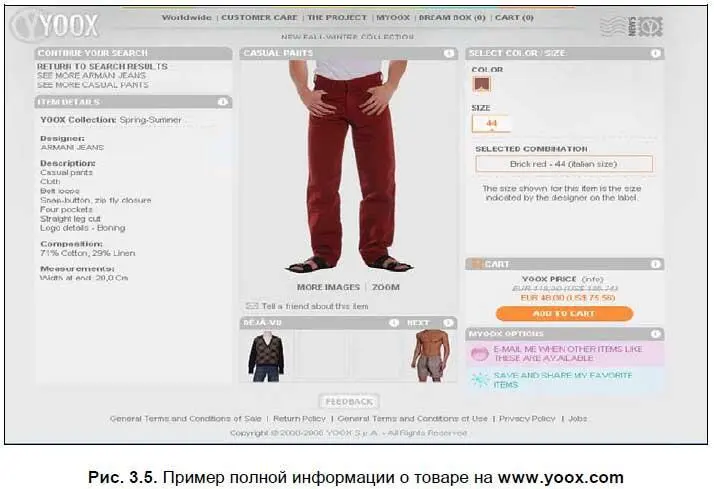Click the YOOX logo
Viewport: 714px width, 489px height.
click(56, 25)
